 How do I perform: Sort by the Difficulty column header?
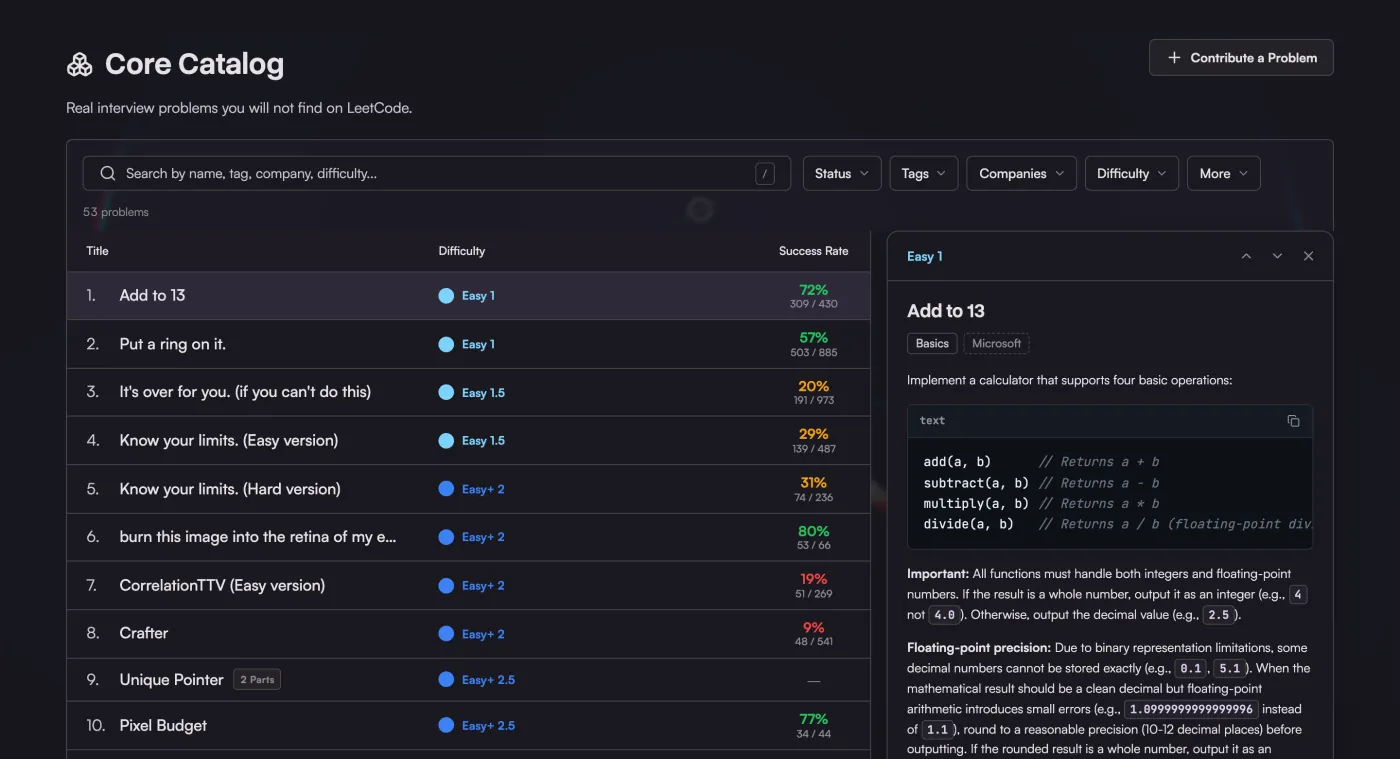click(461, 251)
